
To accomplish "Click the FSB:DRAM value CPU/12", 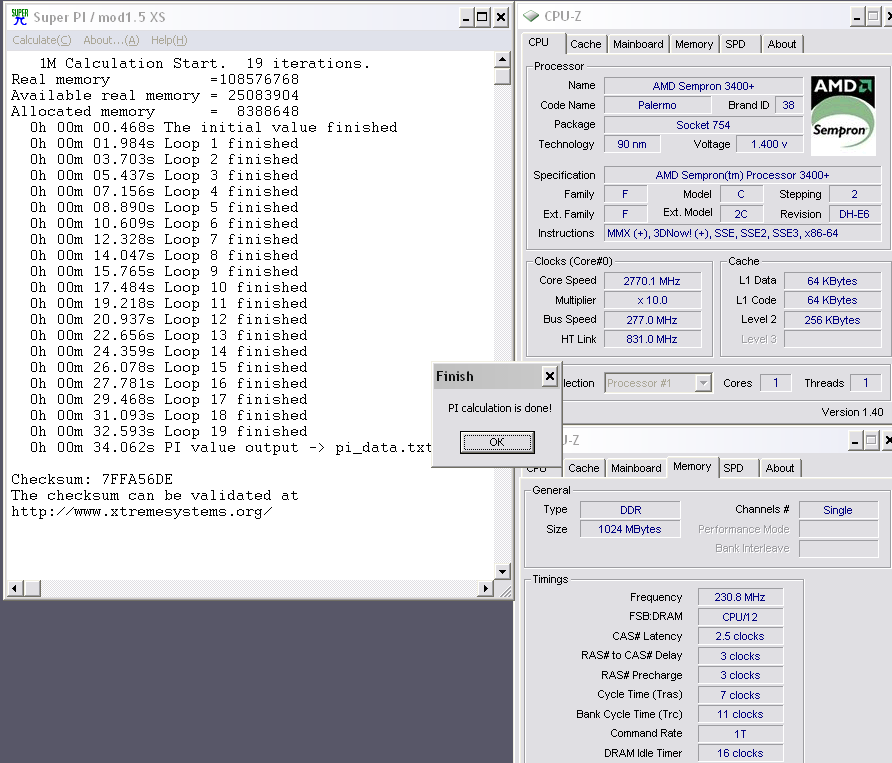I will tap(740, 617).
